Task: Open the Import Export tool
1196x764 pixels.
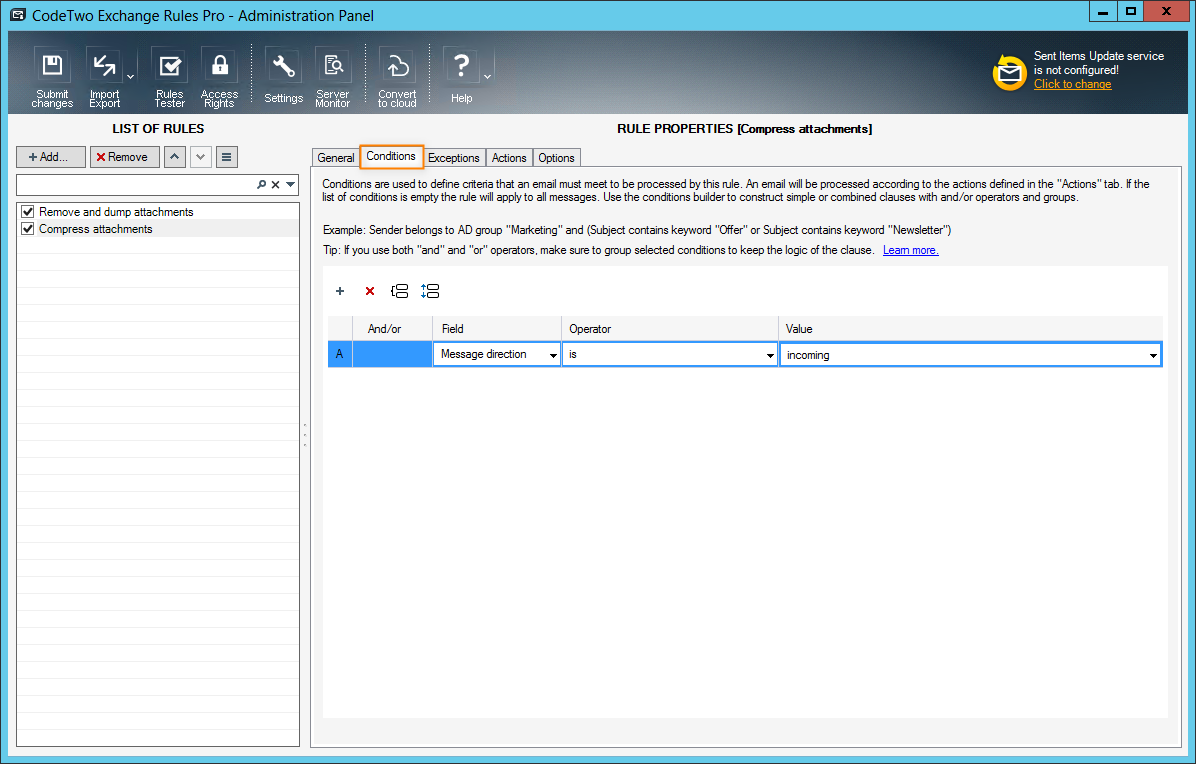Action: pyautogui.click(x=104, y=77)
